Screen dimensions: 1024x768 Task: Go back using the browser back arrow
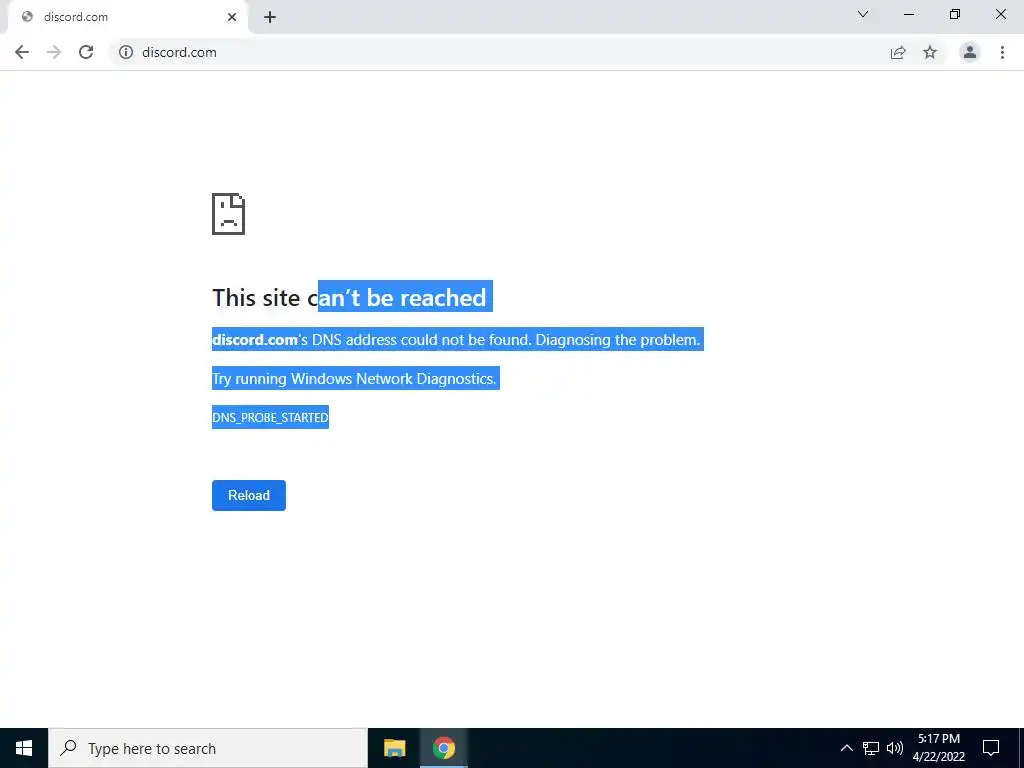pos(22,52)
